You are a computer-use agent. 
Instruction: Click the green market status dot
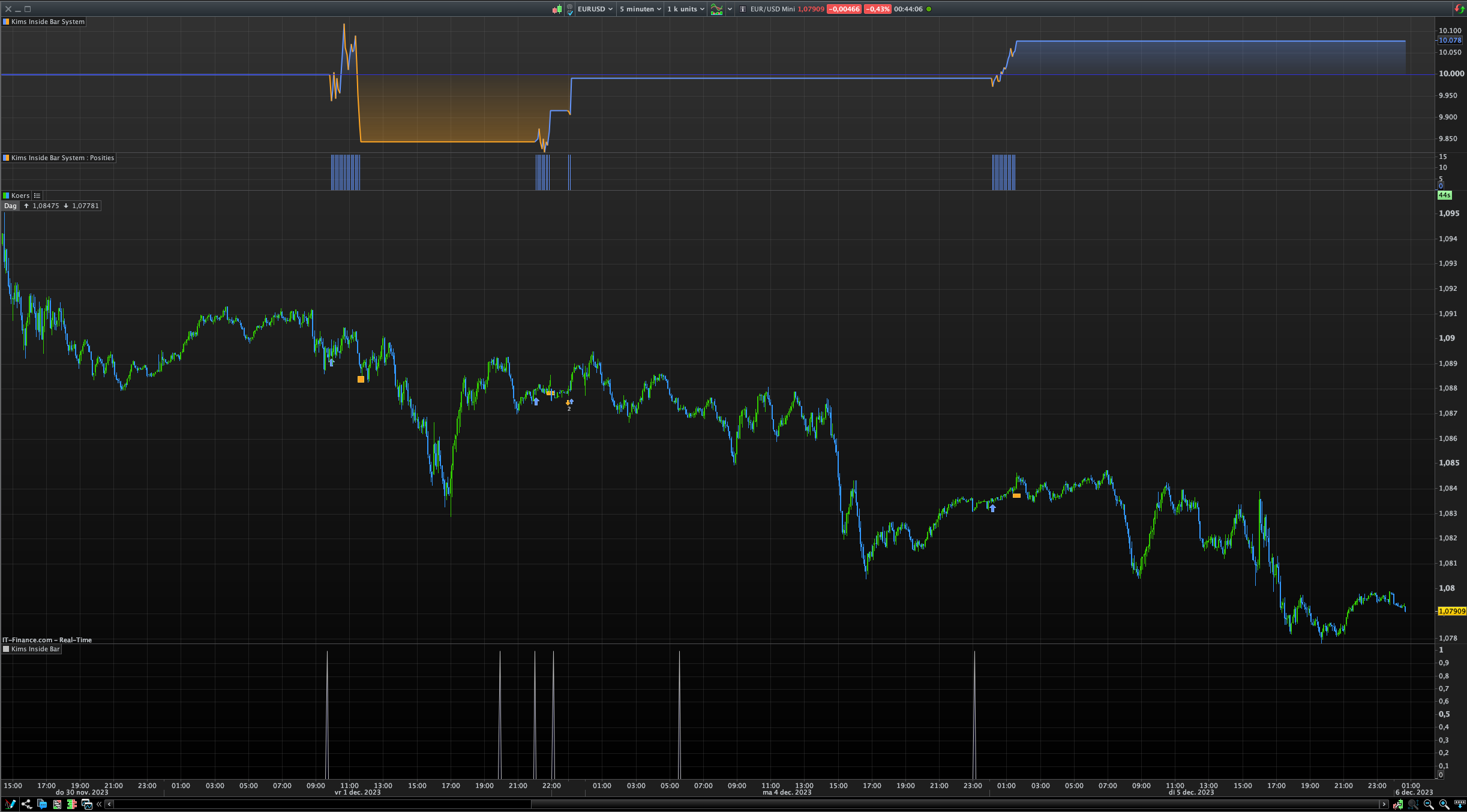tap(929, 9)
